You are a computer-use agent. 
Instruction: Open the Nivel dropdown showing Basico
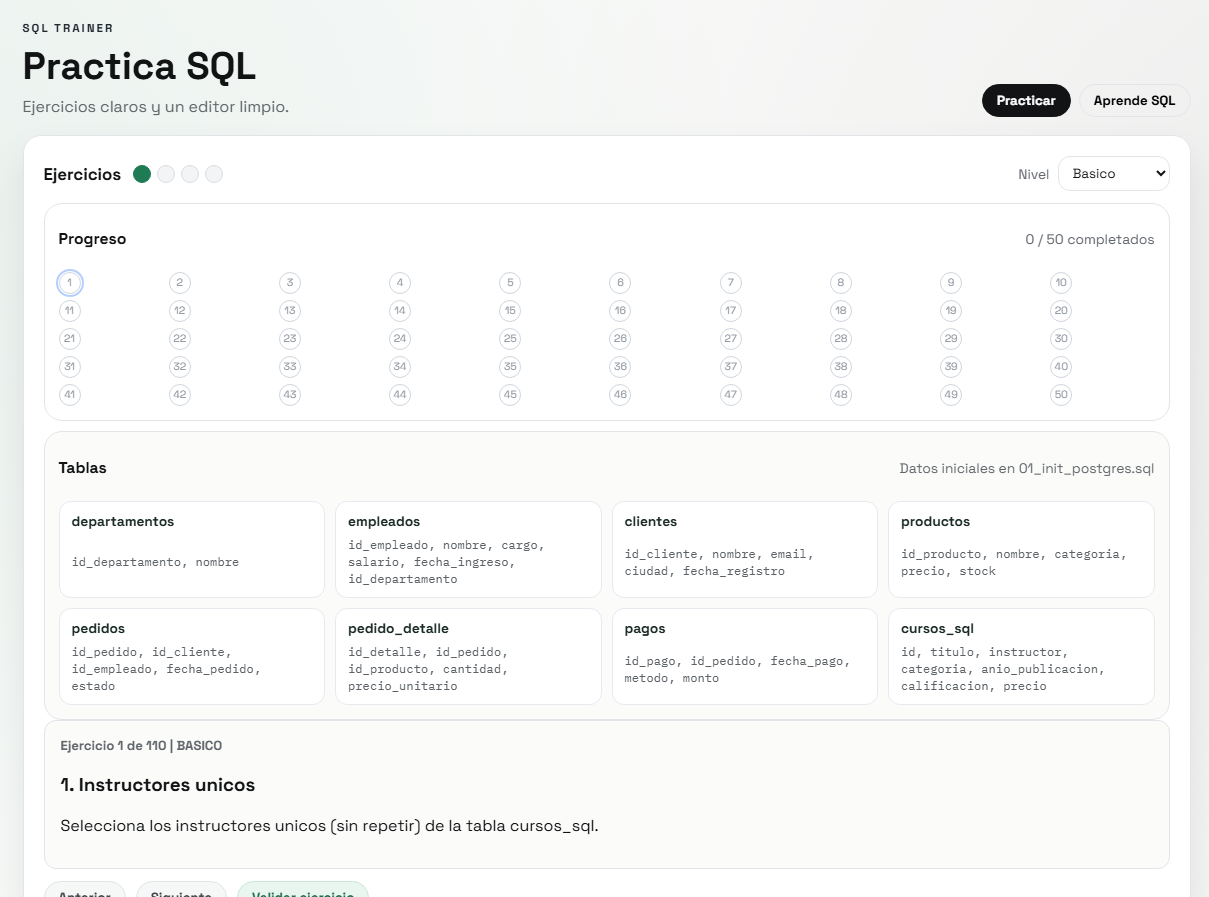click(x=1114, y=173)
